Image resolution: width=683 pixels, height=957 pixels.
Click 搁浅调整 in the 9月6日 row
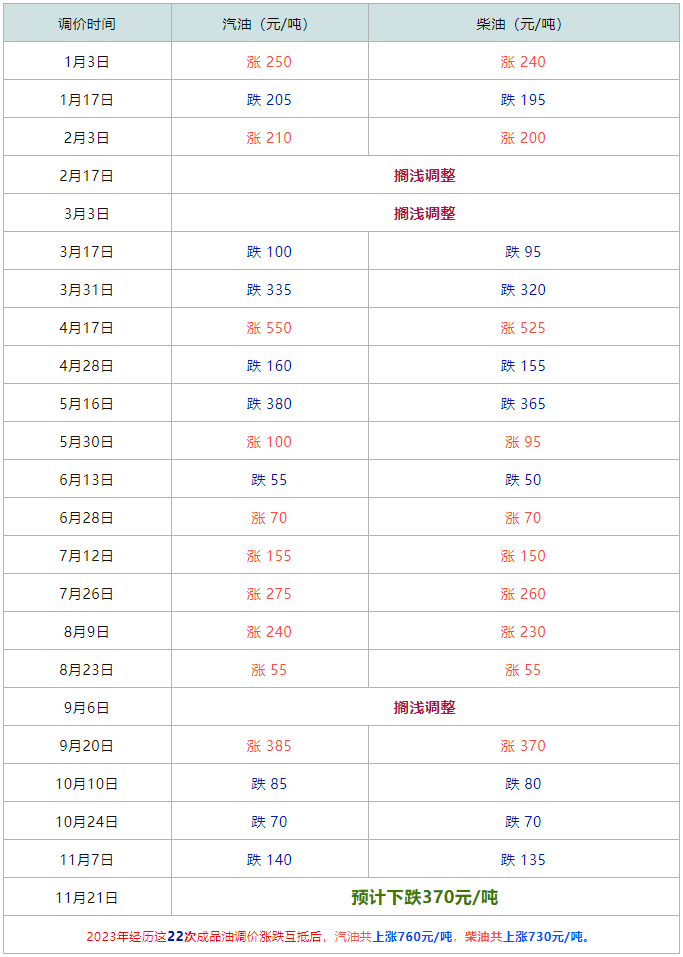click(x=425, y=707)
